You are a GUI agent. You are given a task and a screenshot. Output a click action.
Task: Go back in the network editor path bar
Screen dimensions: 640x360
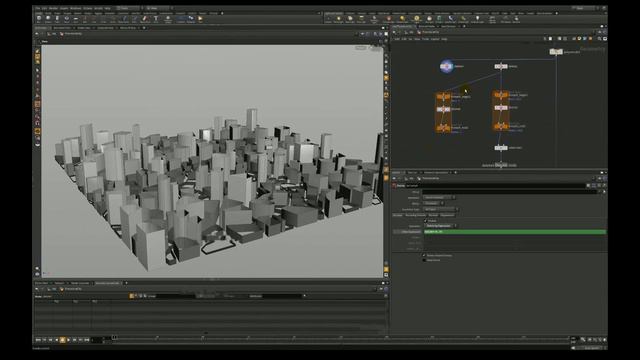(394, 32)
